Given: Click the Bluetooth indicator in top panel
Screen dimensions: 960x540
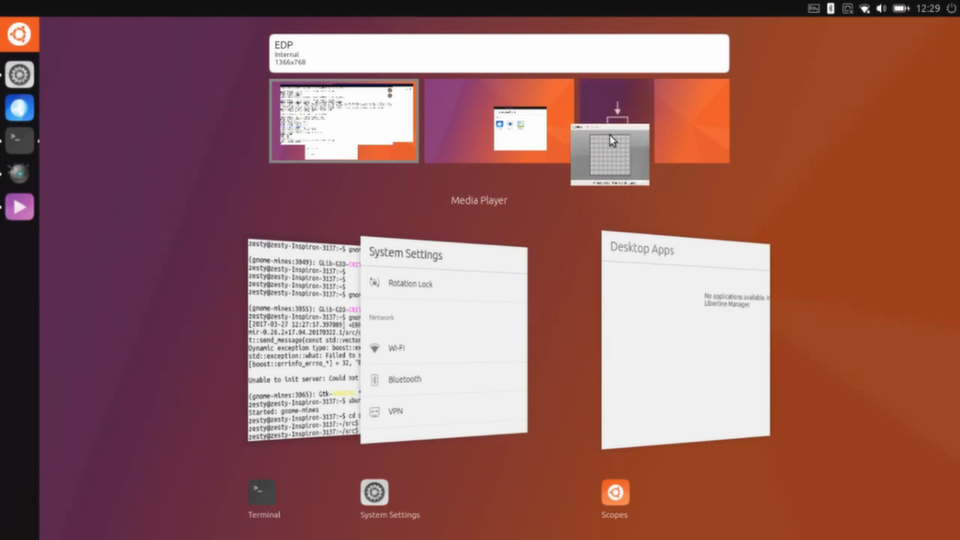Looking at the screenshot, I should click(x=830, y=8).
